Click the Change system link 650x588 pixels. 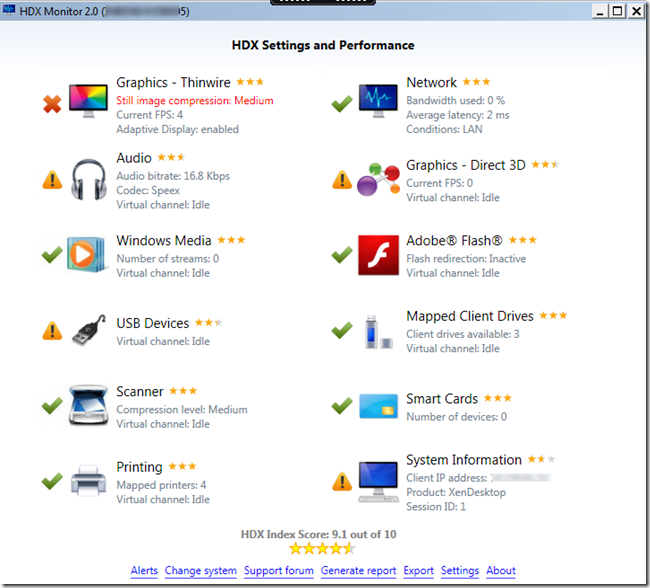point(201,571)
